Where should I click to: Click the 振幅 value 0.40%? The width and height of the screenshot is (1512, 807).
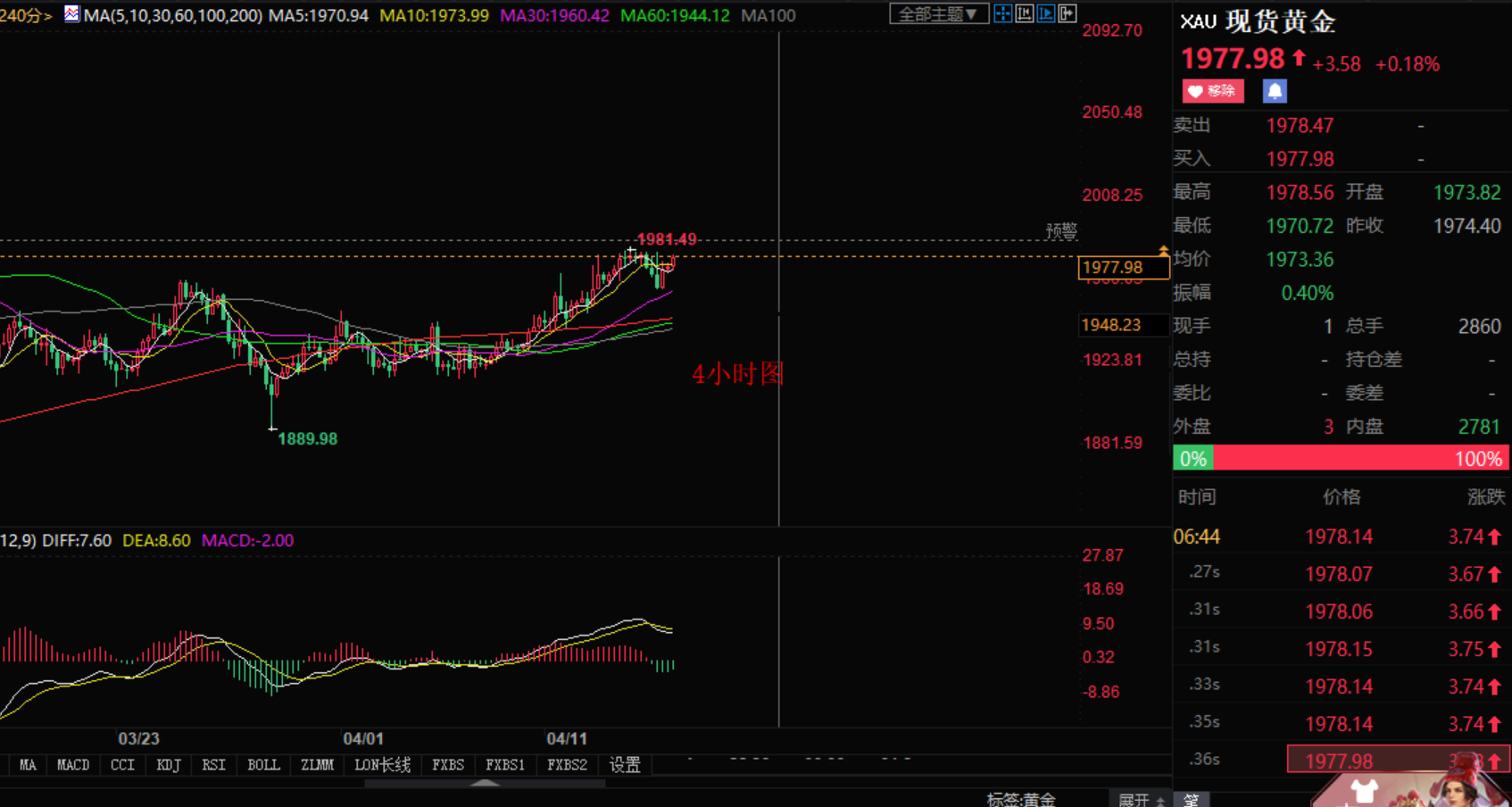coord(1308,293)
